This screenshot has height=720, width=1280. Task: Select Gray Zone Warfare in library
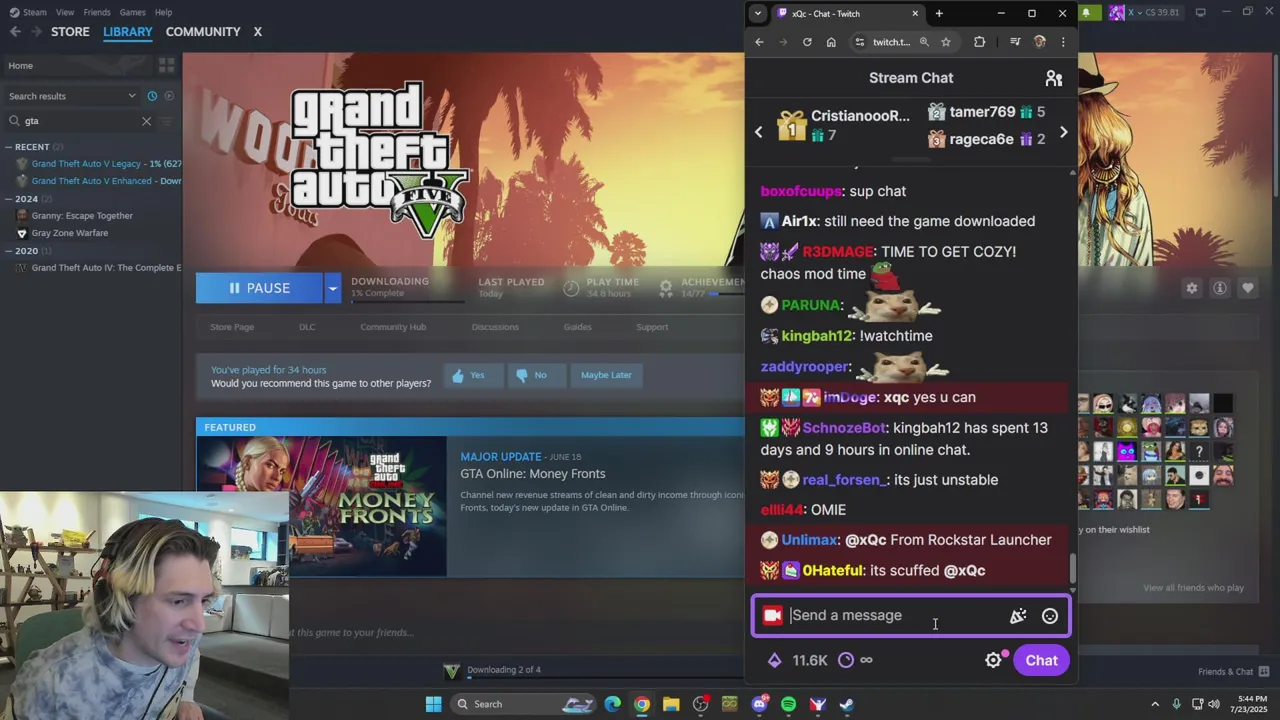click(x=63, y=233)
